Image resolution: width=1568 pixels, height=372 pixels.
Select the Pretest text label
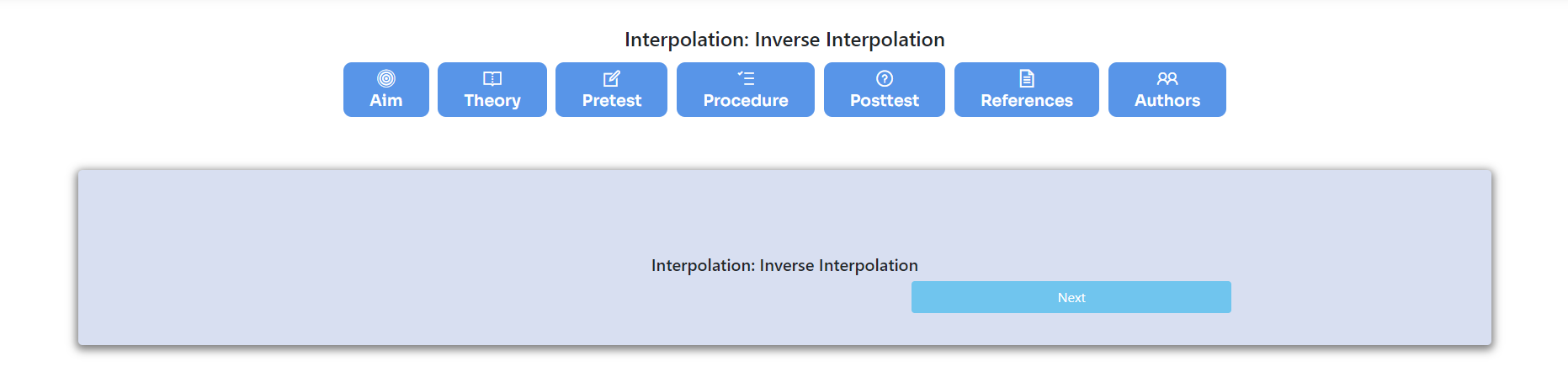coord(612,101)
